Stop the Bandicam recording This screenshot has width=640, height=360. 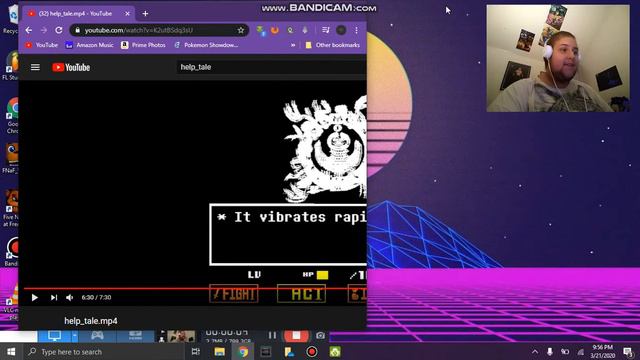click(x=296, y=336)
